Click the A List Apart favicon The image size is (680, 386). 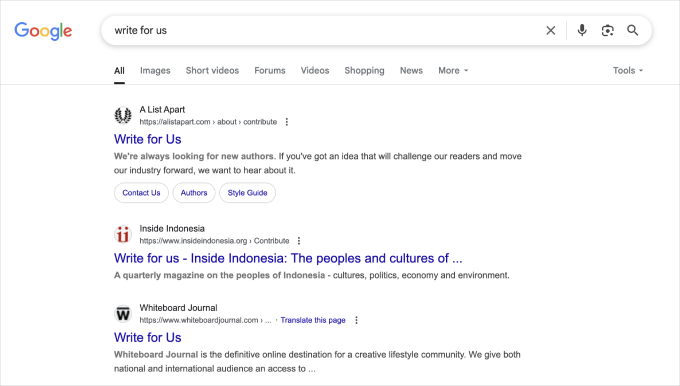coord(123,115)
